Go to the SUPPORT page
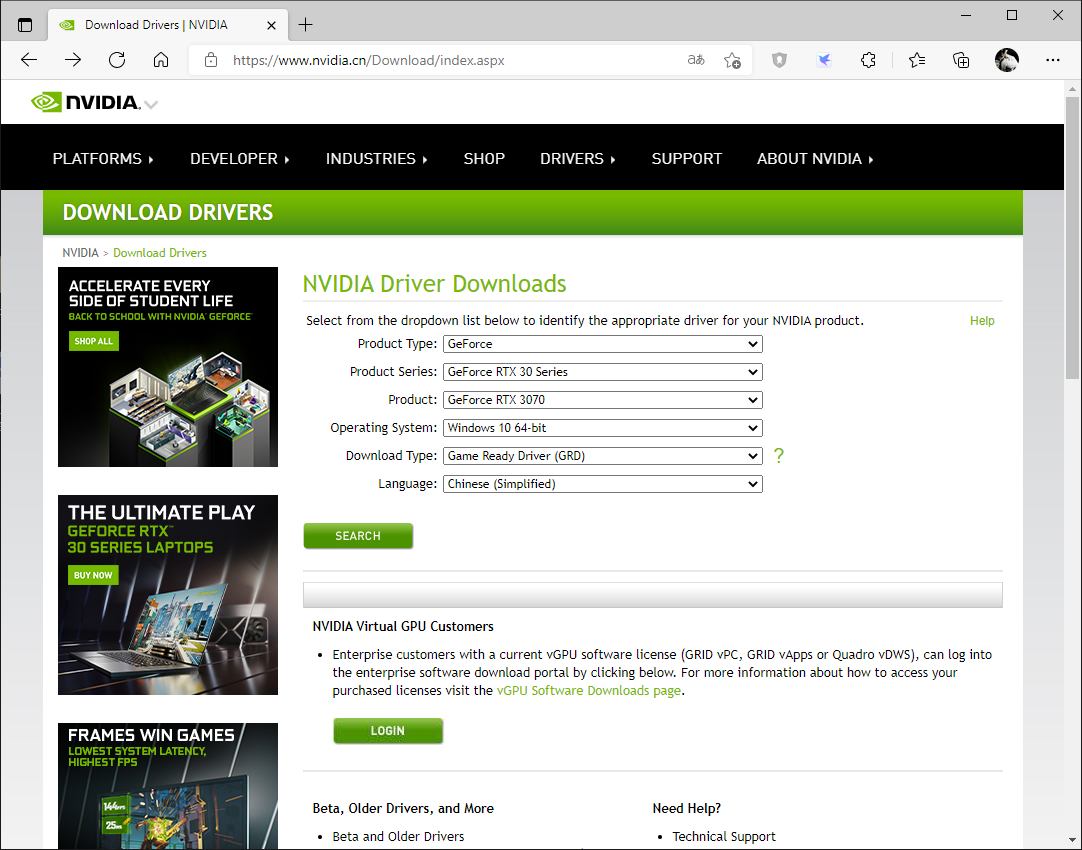1082x850 pixels. 687,159
